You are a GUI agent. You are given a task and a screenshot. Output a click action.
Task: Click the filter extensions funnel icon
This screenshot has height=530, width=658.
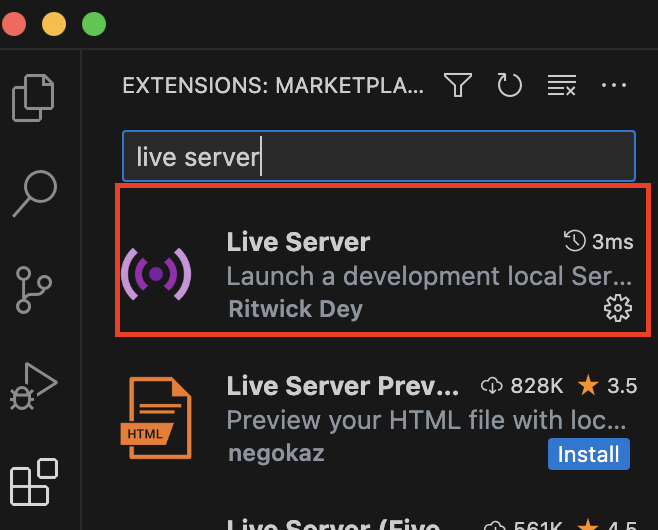click(x=458, y=85)
